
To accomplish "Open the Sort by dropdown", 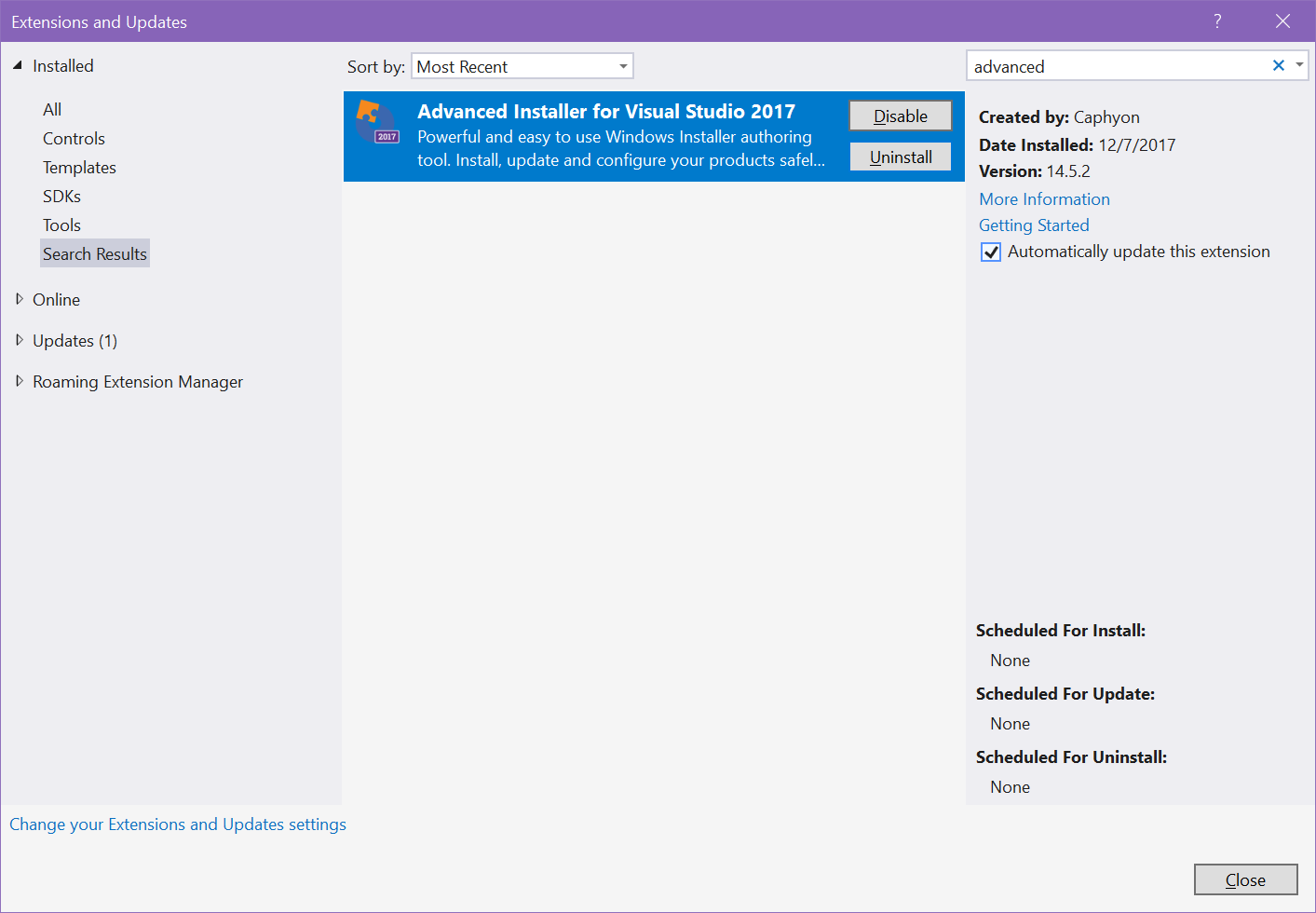I will [x=522, y=66].
